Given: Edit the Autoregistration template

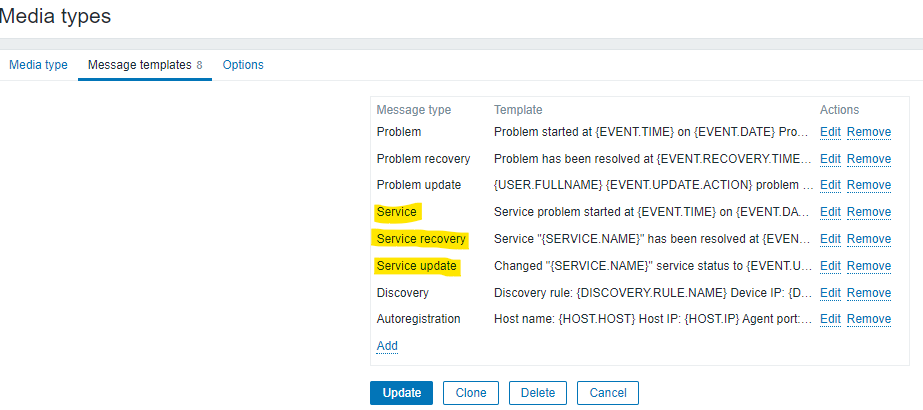Looking at the screenshot, I should pos(830,319).
